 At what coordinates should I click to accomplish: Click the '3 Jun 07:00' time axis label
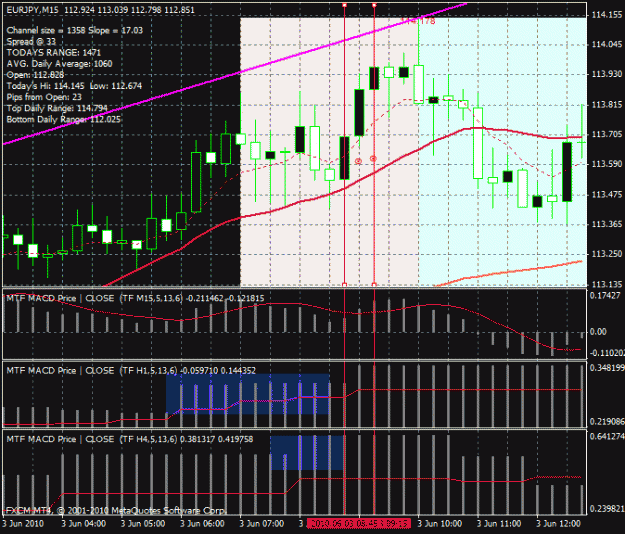[x=261, y=524]
